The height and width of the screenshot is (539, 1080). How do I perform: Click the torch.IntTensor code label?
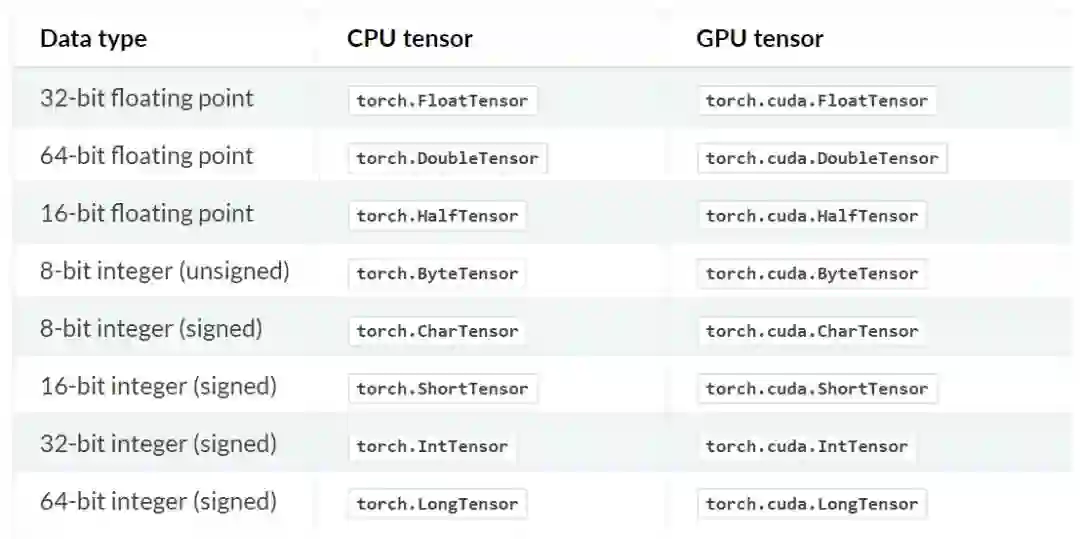point(432,447)
